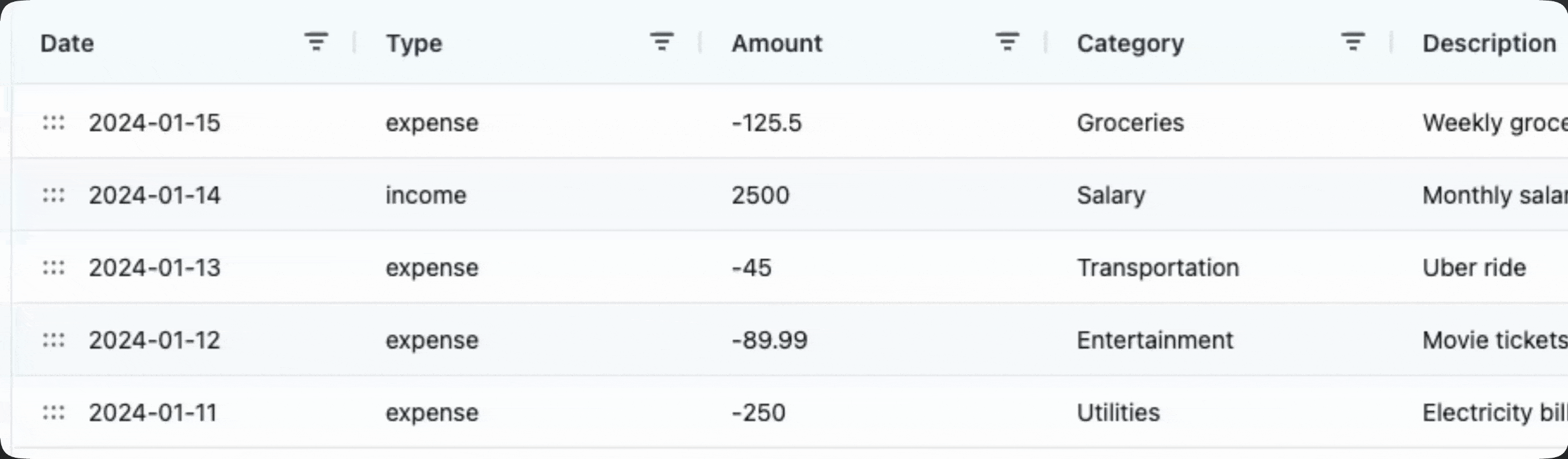
Task: Select the 2500 amount cell
Action: pos(760,195)
